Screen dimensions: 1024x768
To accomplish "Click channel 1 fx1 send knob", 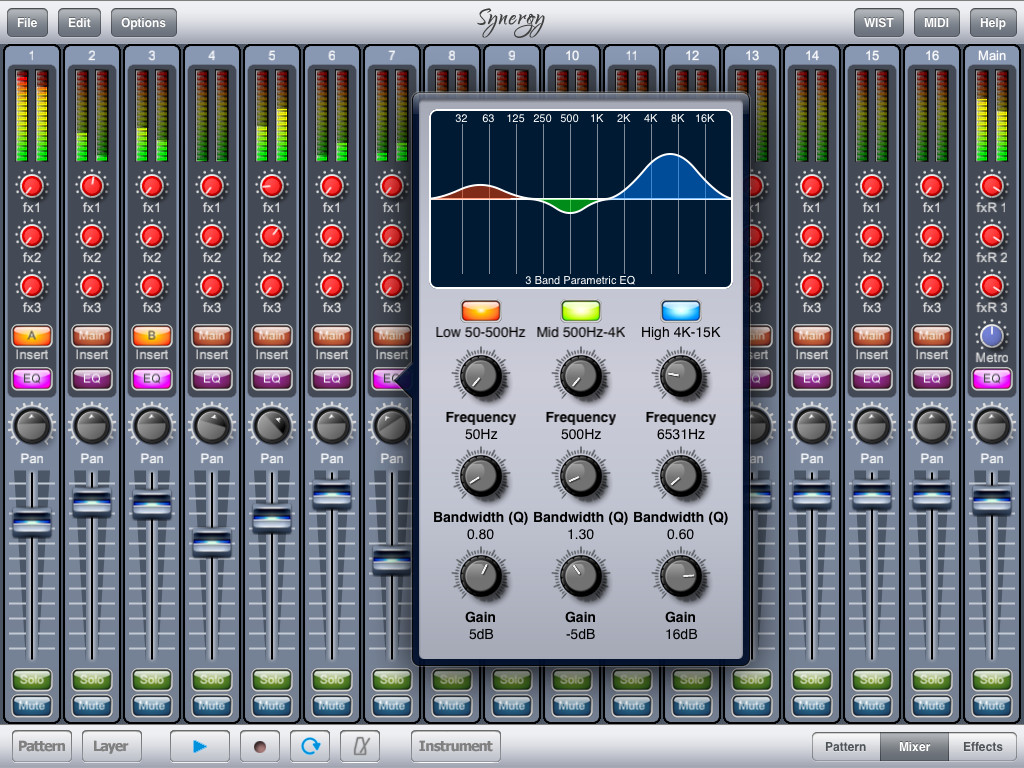I will pyautogui.click(x=31, y=186).
